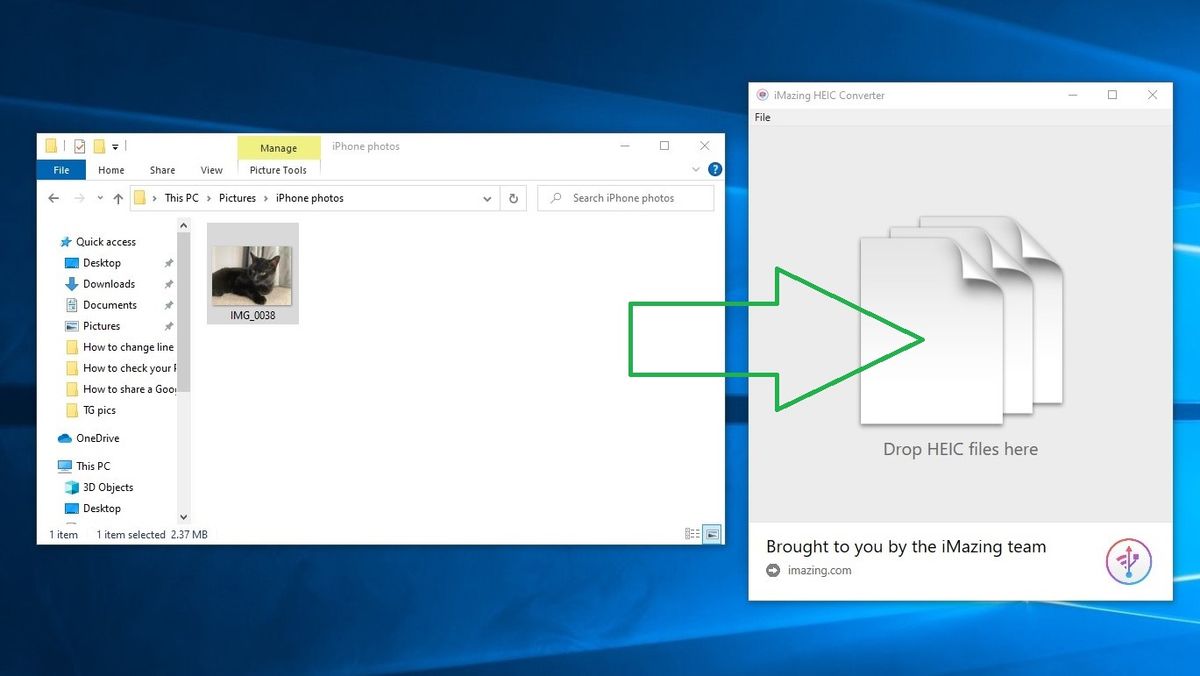The width and height of the screenshot is (1200, 676).
Task: Switch to large thumbnails view toggle
Action: (711, 533)
